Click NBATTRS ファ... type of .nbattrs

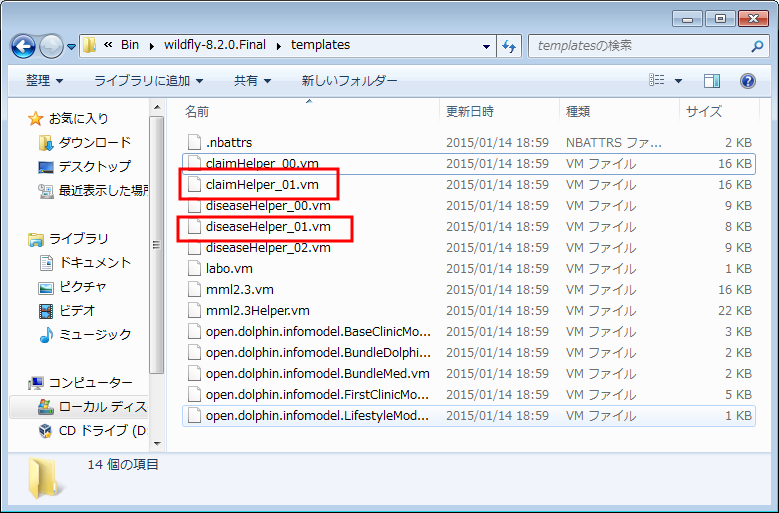[x=614, y=143]
